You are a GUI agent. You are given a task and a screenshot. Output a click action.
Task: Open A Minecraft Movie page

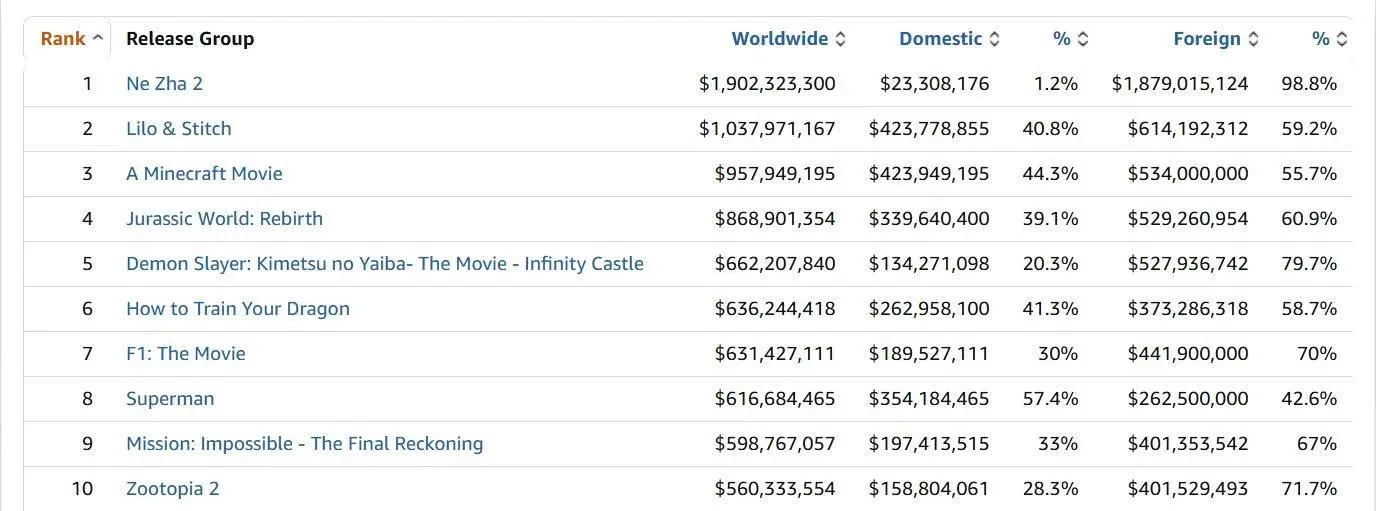[204, 174]
